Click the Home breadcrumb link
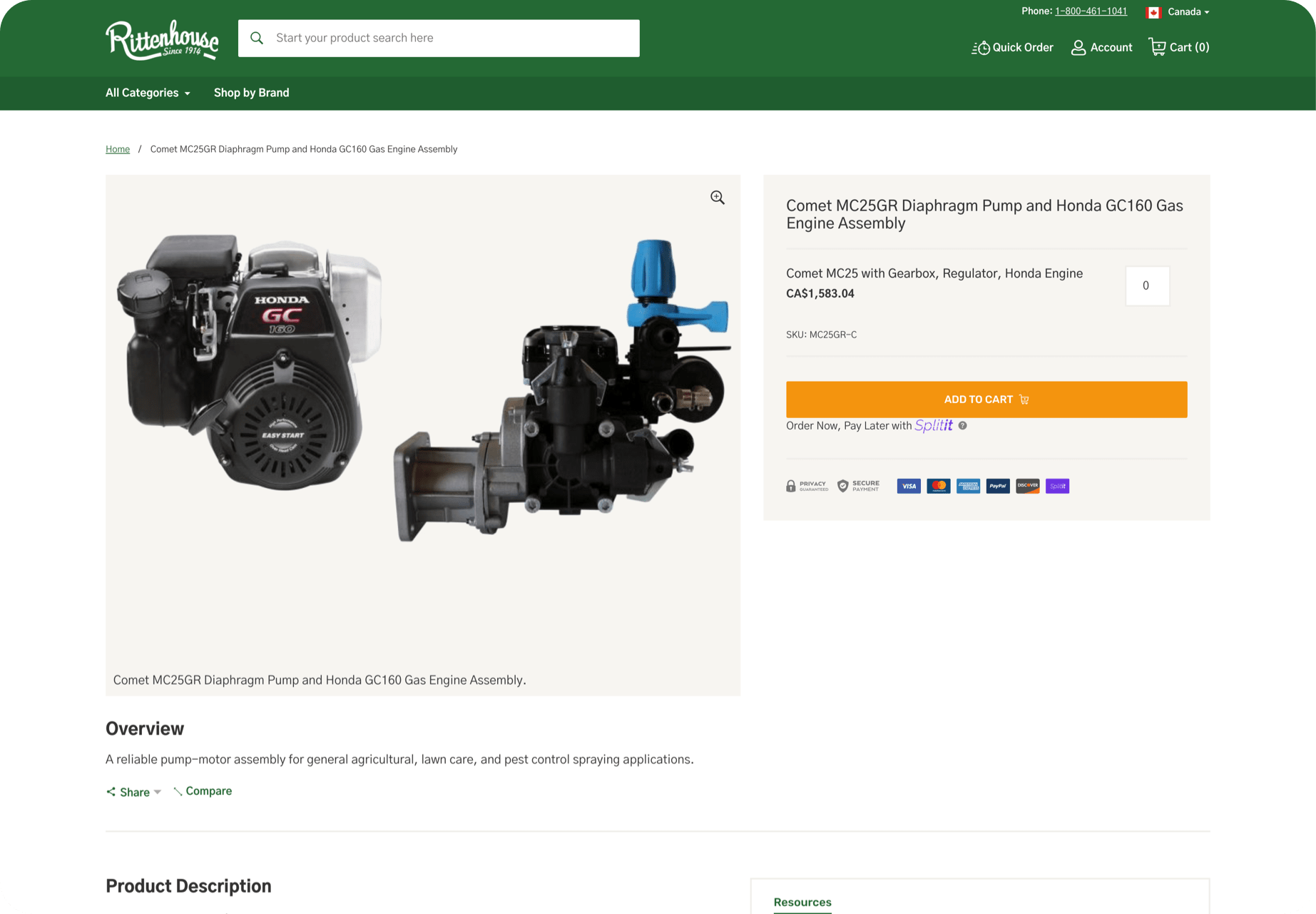This screenshot has height=914, width=1316. (x=118, y=149)
